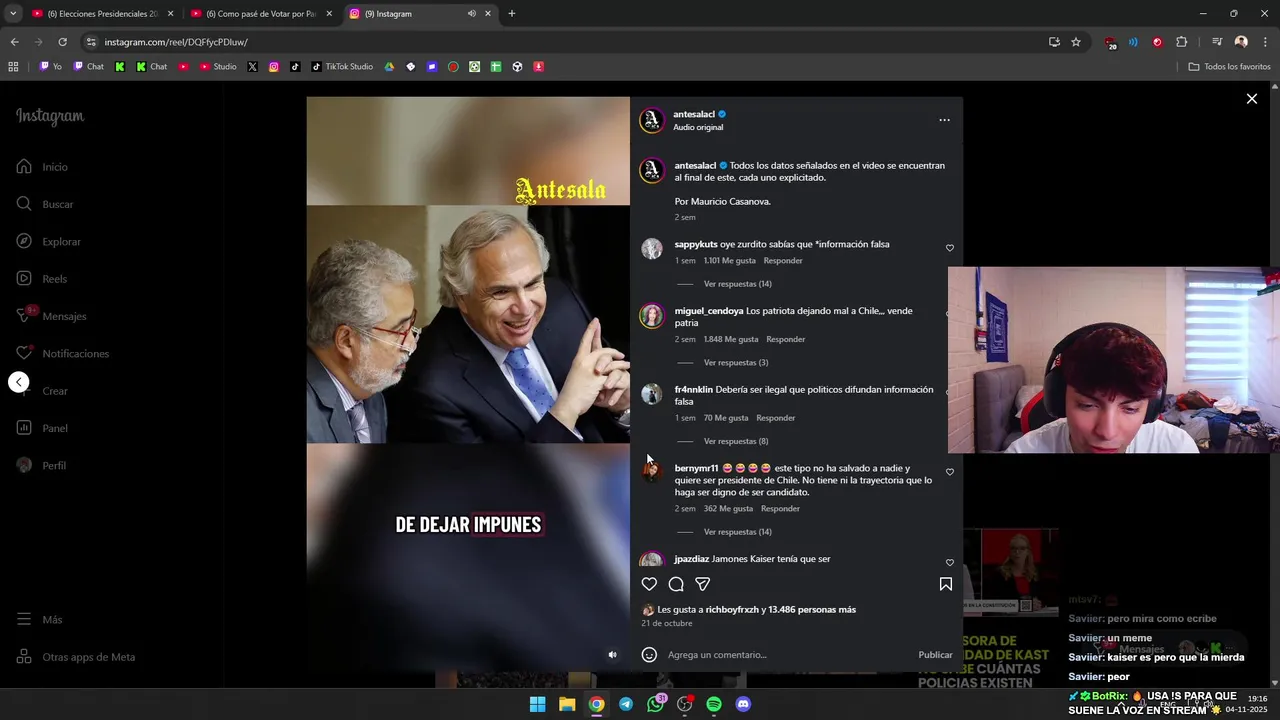This screenshot has height=720, width=1280.
Task: Focus the Agrega un comentario field
Action: tap(790, 655)
